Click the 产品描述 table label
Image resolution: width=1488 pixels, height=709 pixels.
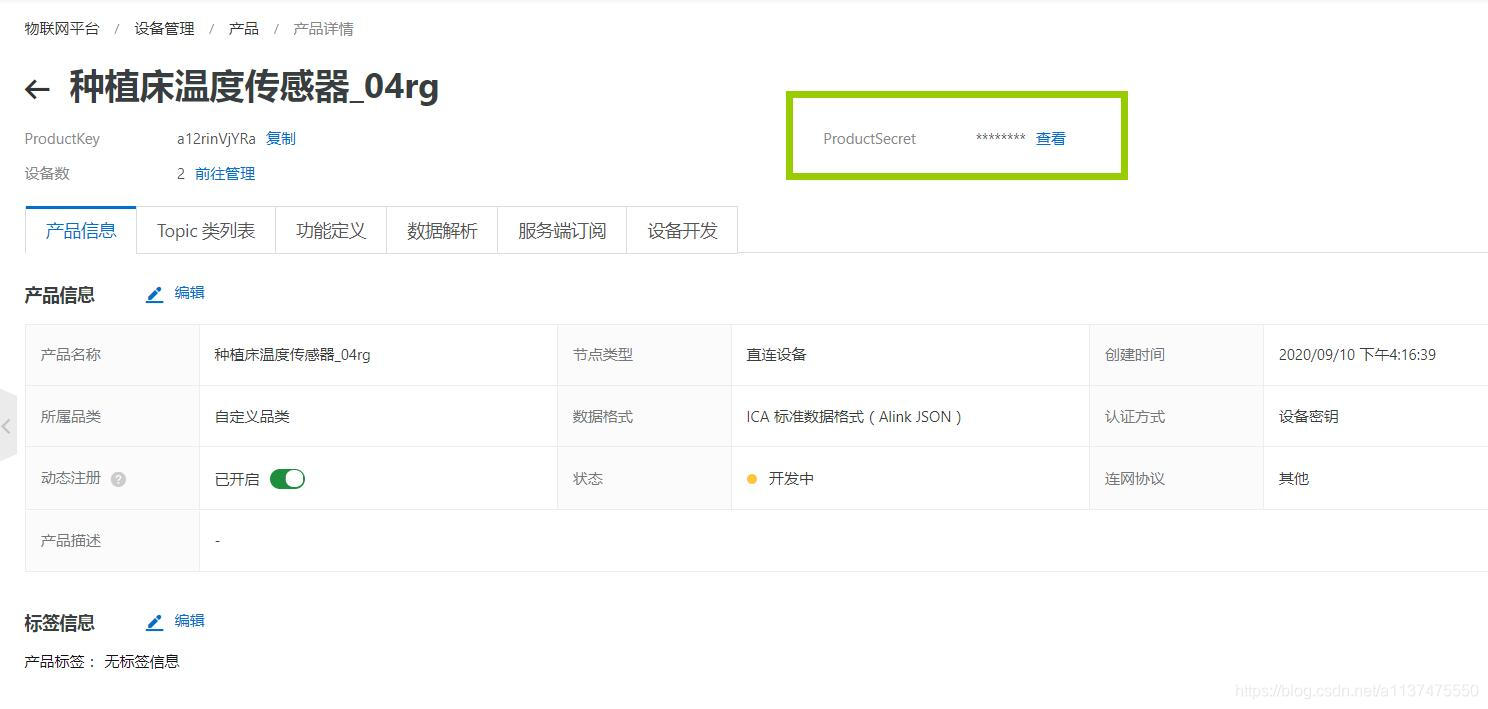[71, 541]
